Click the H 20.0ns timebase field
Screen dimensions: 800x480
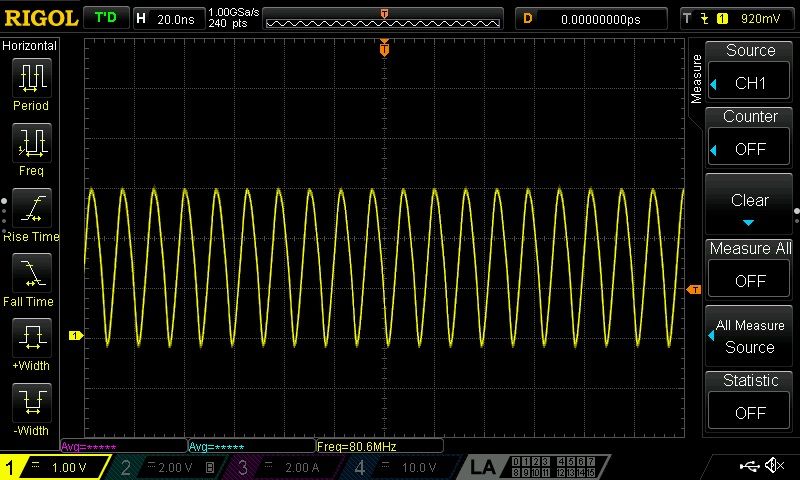click(x=168, y=19)
